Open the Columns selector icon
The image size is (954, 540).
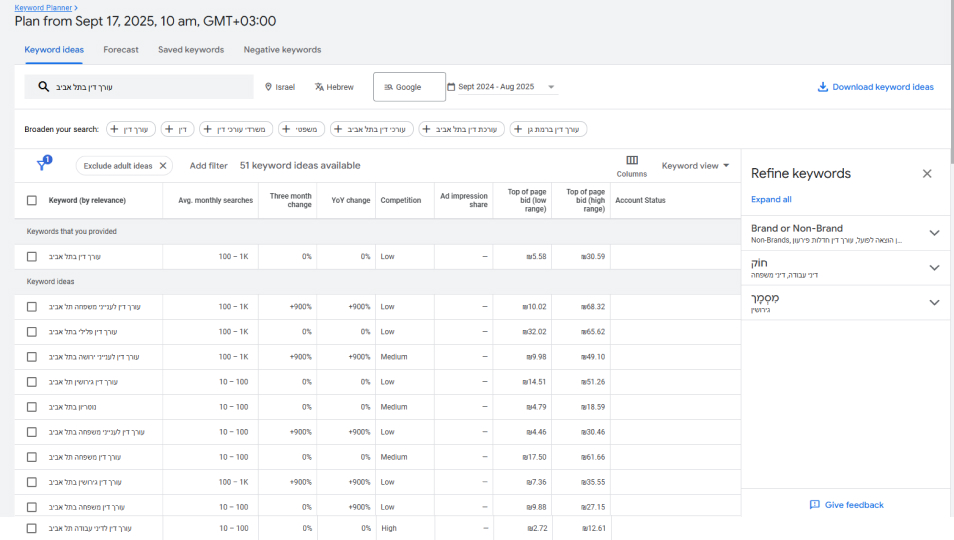click(632, 160)
